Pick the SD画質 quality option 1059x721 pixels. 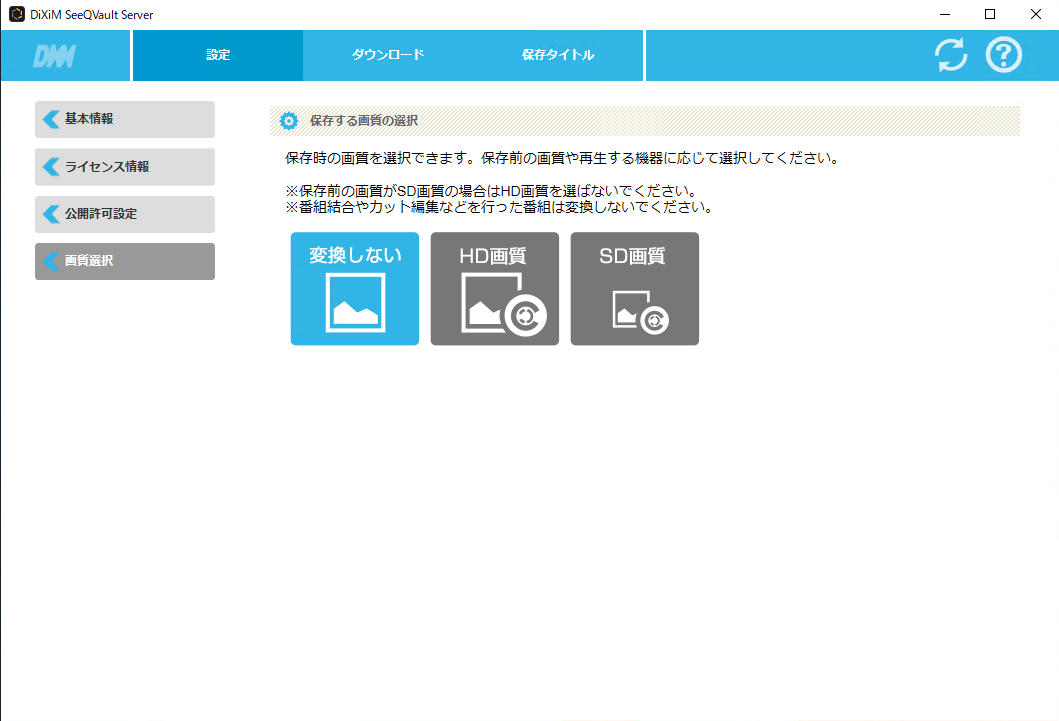[x=634, y=289]
